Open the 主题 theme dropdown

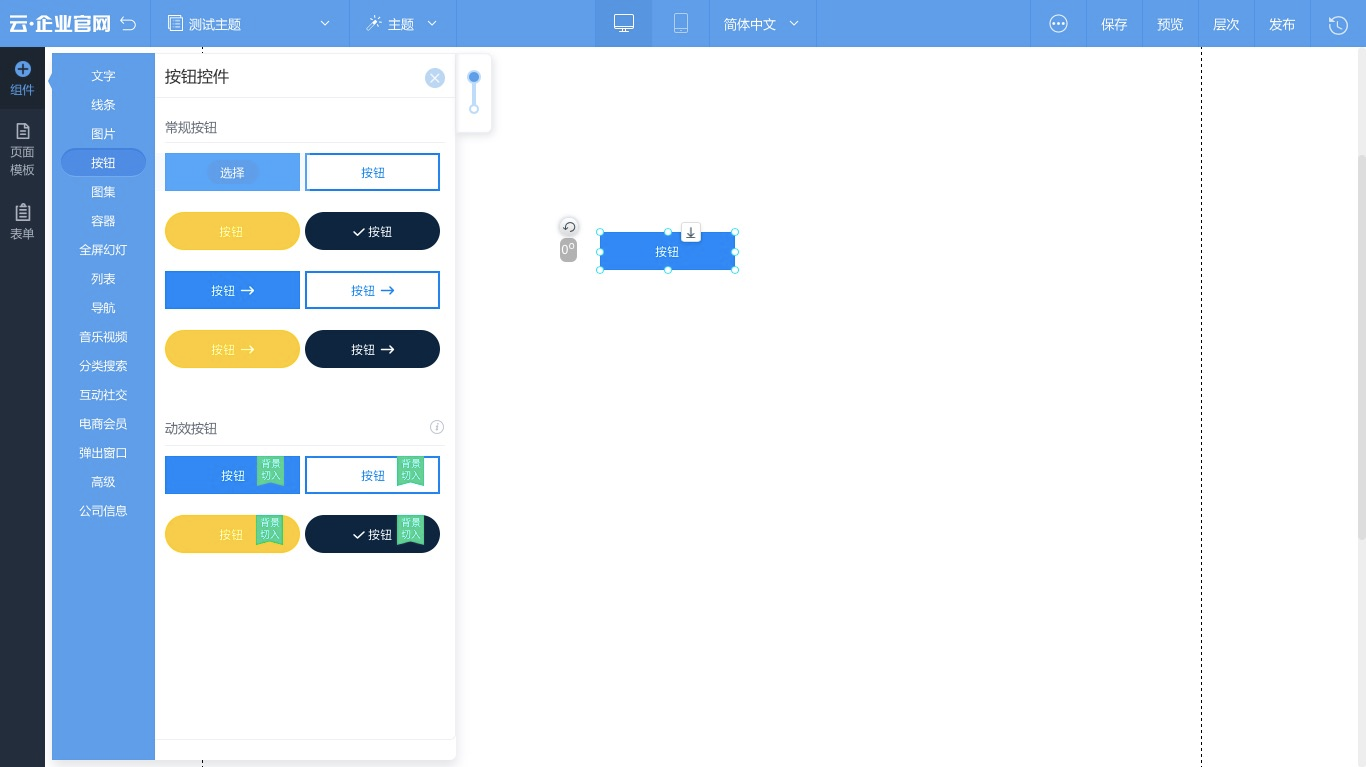[402, 23]
